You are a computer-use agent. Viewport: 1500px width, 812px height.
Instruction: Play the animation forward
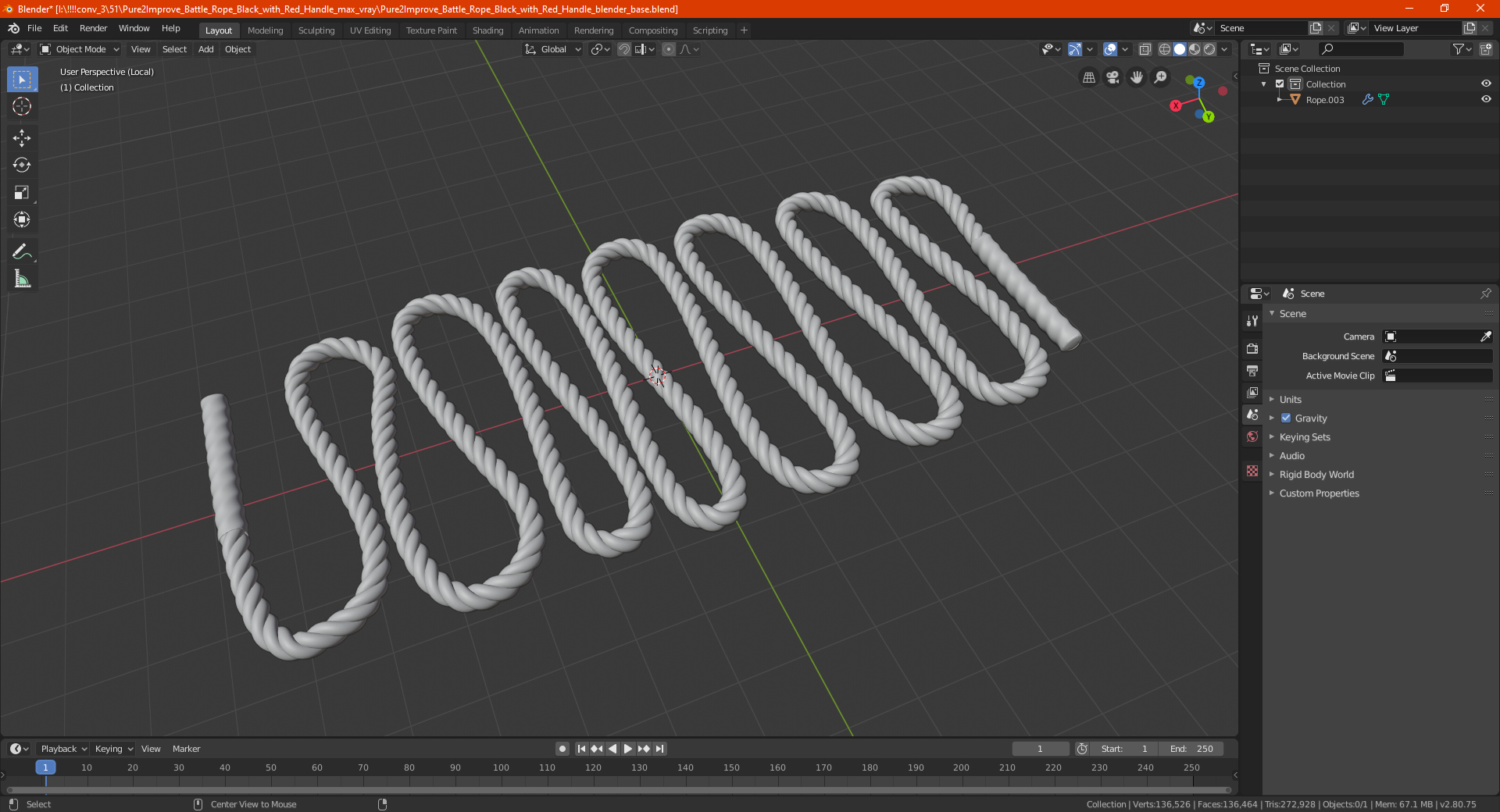(628, 749)
